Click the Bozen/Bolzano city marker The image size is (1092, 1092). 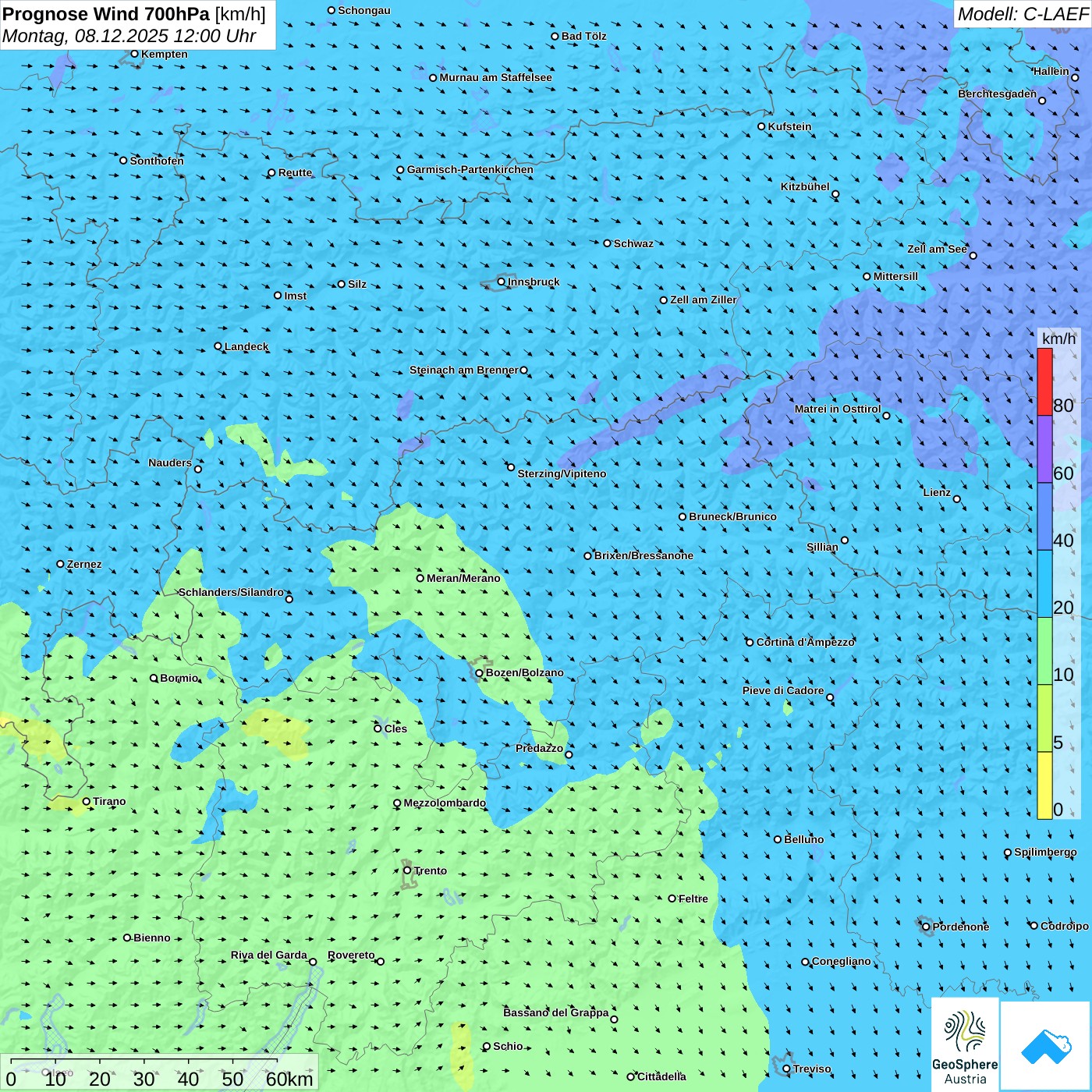[480, 673]
